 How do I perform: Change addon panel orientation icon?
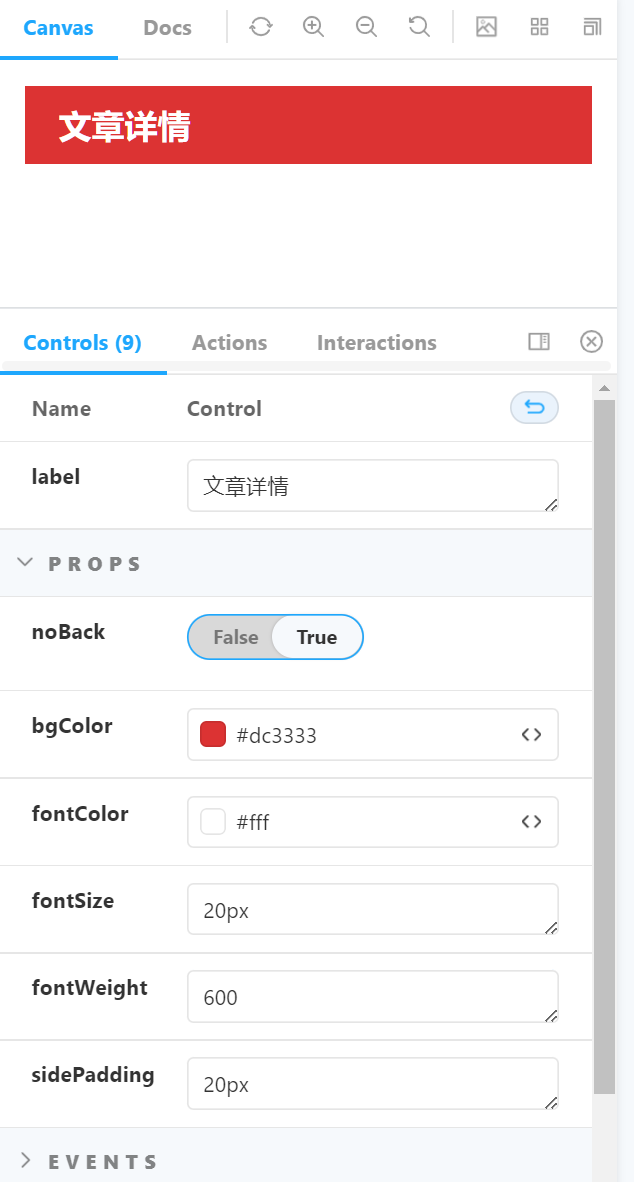click(539, 342)
